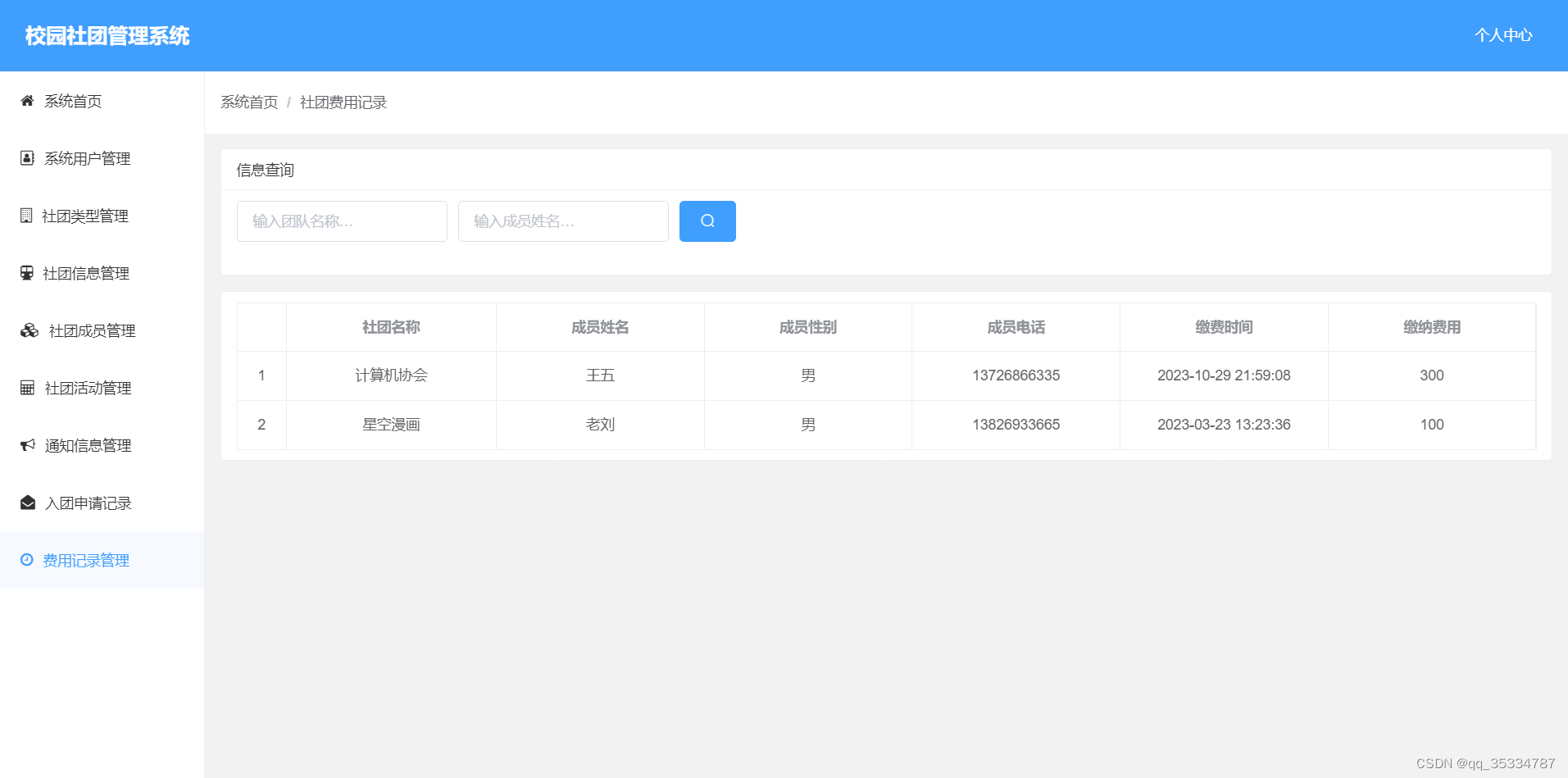
Task: Click row index 2 cell
Action: (261, 425)
